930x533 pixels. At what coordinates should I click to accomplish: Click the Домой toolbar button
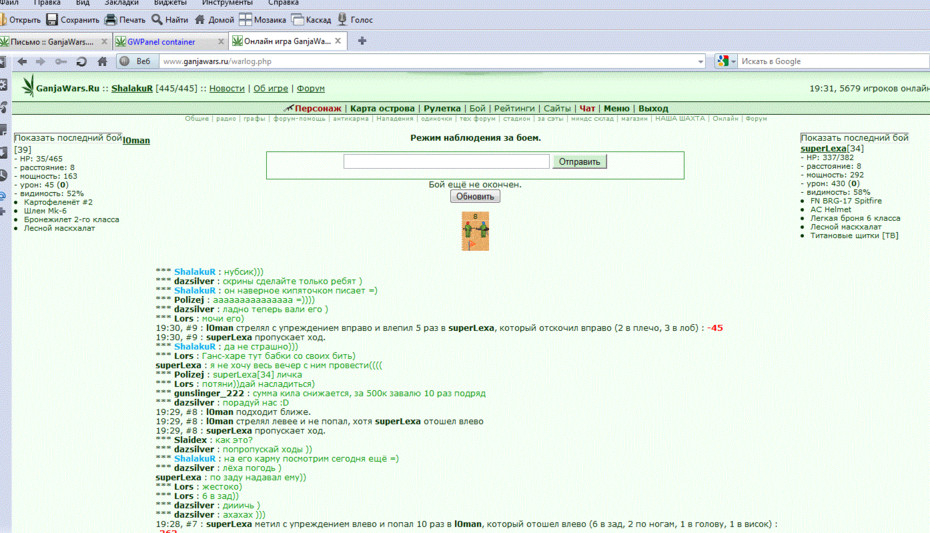click(214, 20)
